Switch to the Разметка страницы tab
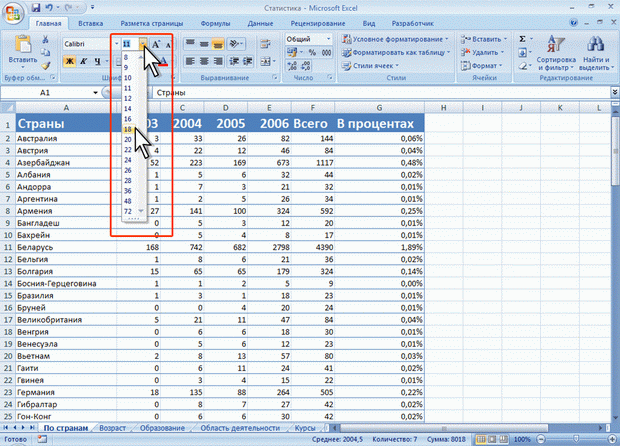620x446 pixels. (x=152, y=23)
